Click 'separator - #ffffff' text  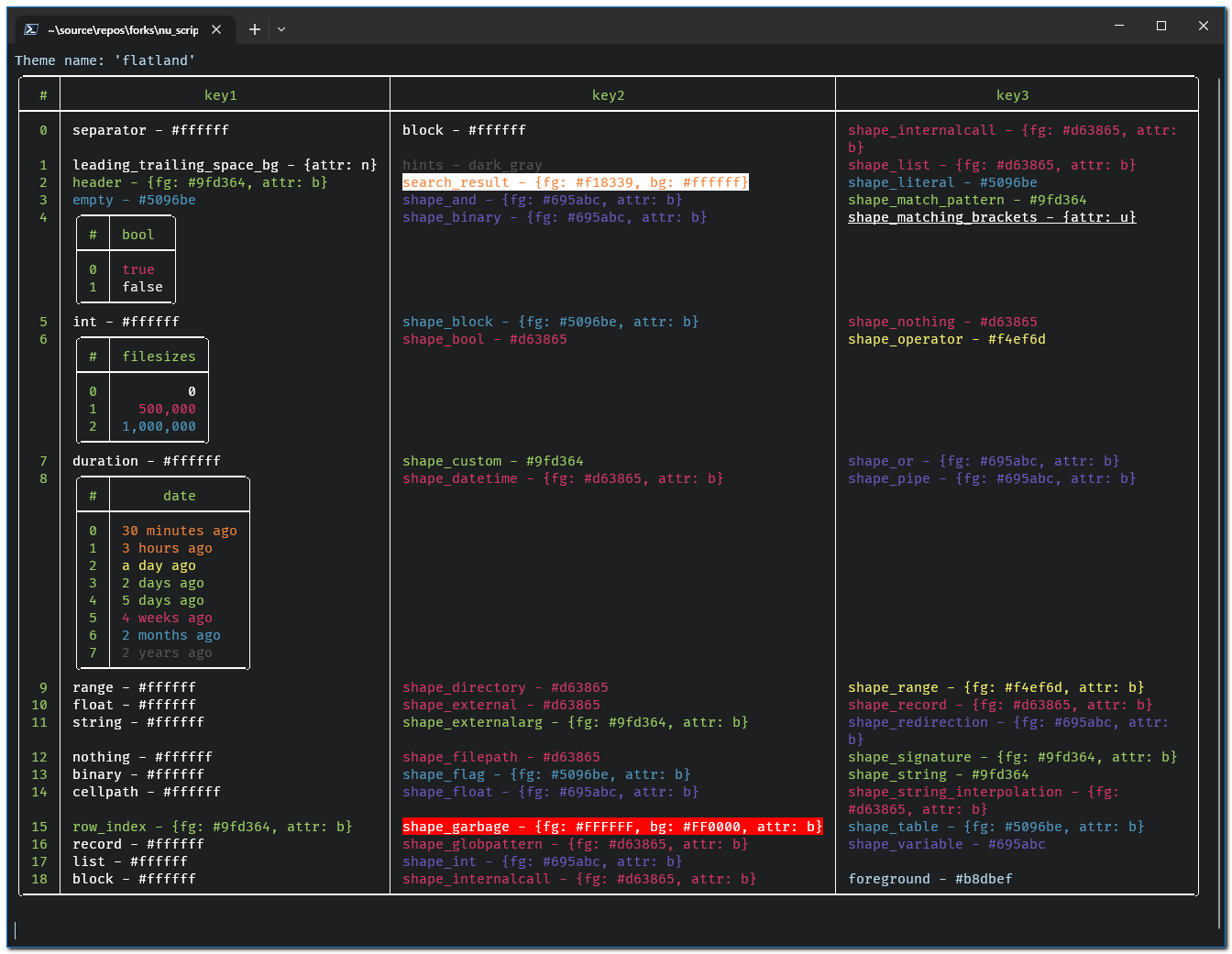[151, 130]
